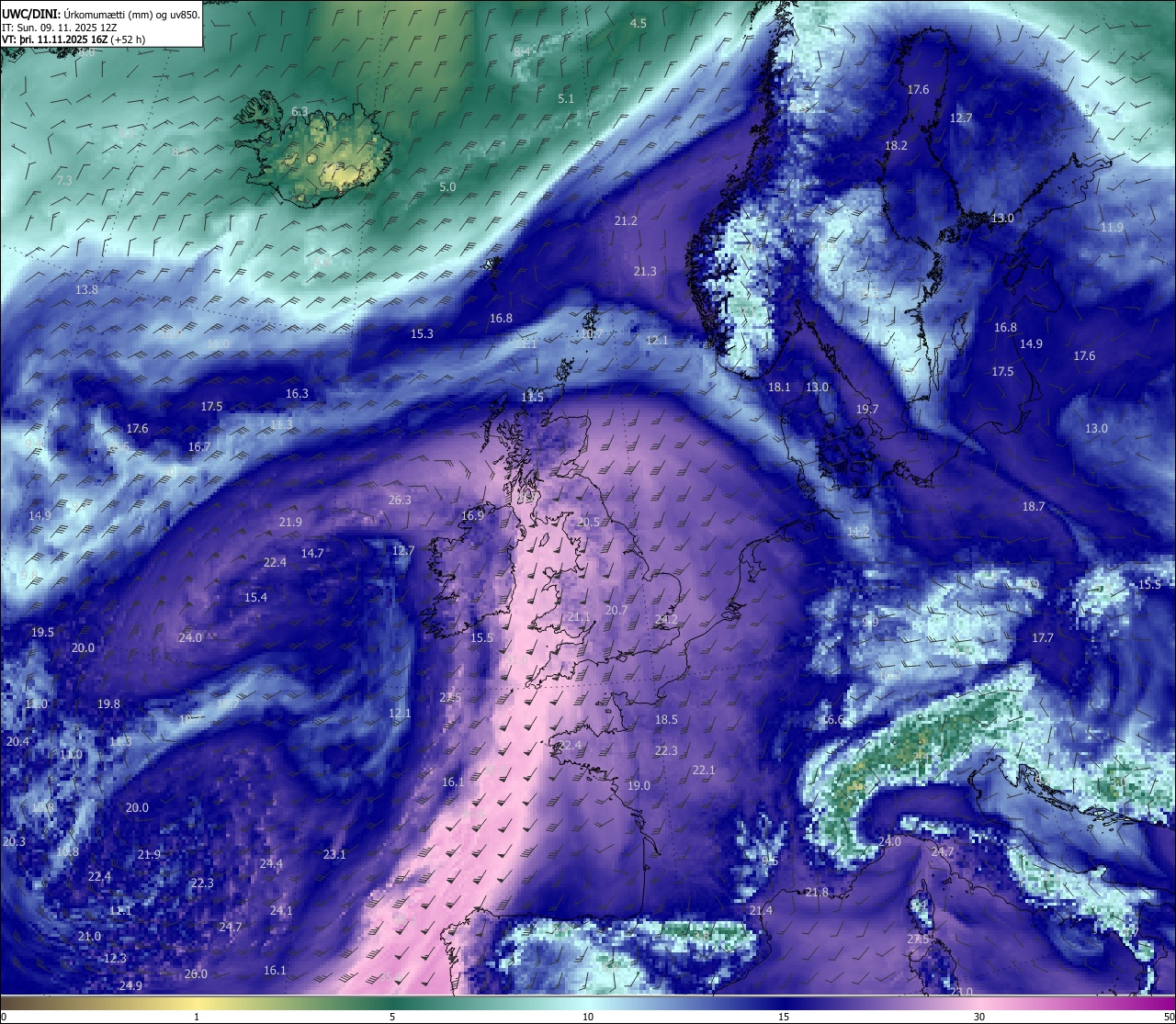1176x1024 pixels.
Task: Click the value '19.8' on the map
Action: 108,703
